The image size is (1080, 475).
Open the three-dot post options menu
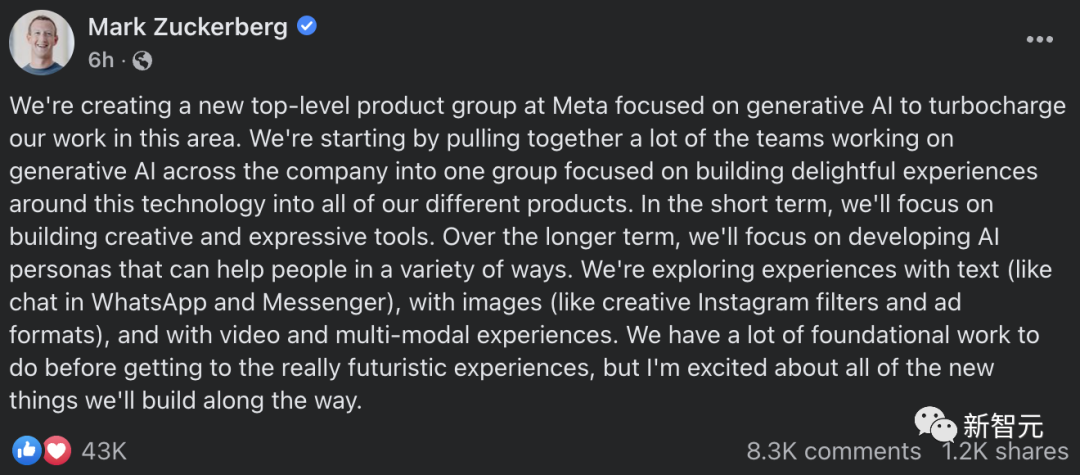coord(1039,39)
